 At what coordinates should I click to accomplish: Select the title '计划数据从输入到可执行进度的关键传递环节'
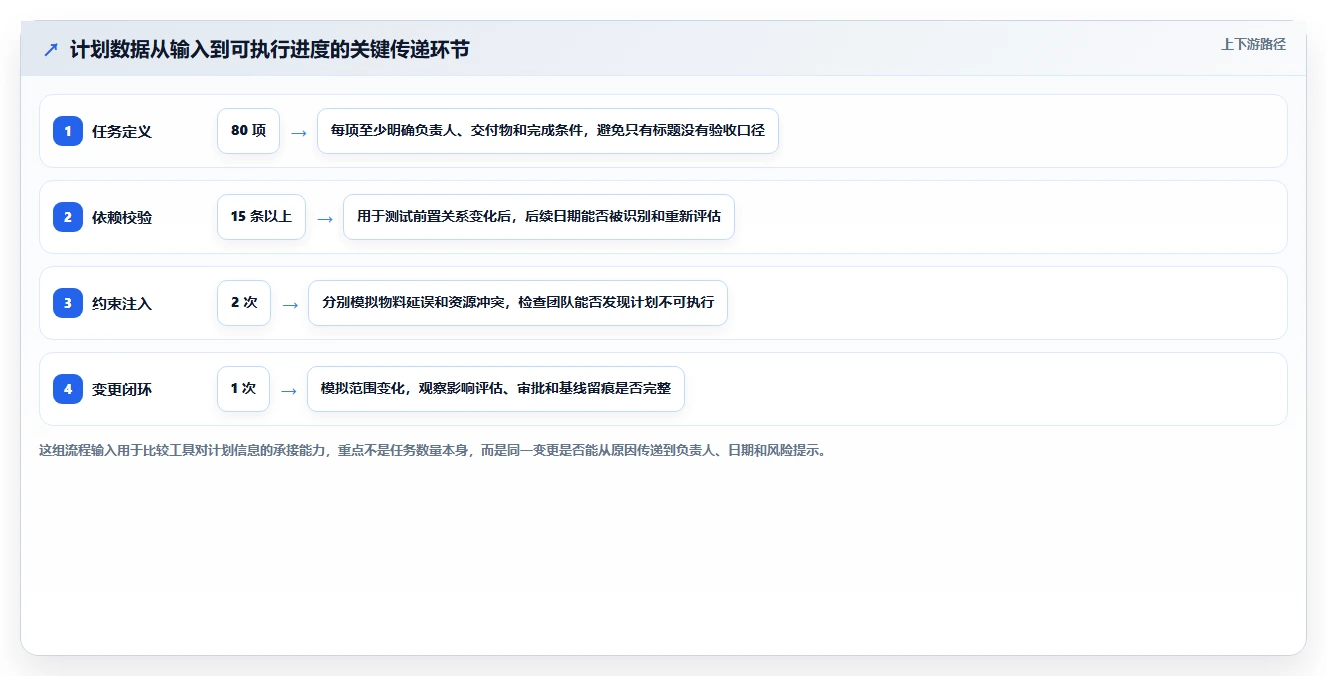pyautogui.click(x=269, y=49)
